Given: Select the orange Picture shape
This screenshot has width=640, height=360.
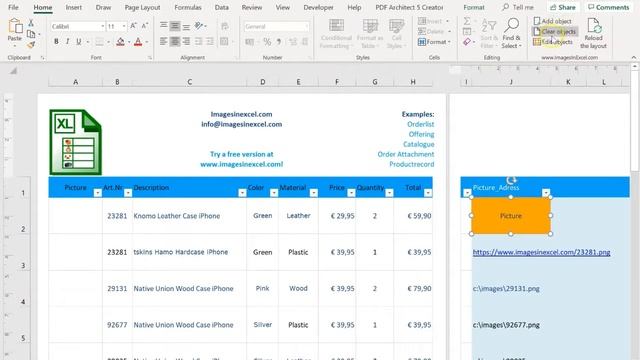Looking at the screenshot, I should point(511,216).
